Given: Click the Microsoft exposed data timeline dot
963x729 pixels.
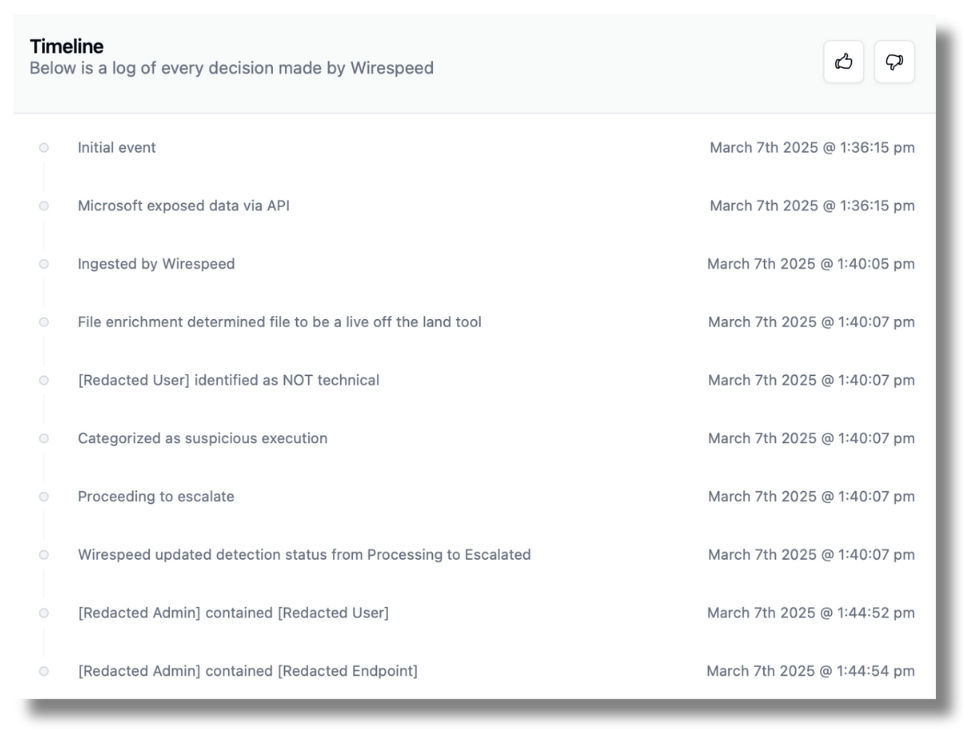Looking at the screenshot, I should point(43,205).
